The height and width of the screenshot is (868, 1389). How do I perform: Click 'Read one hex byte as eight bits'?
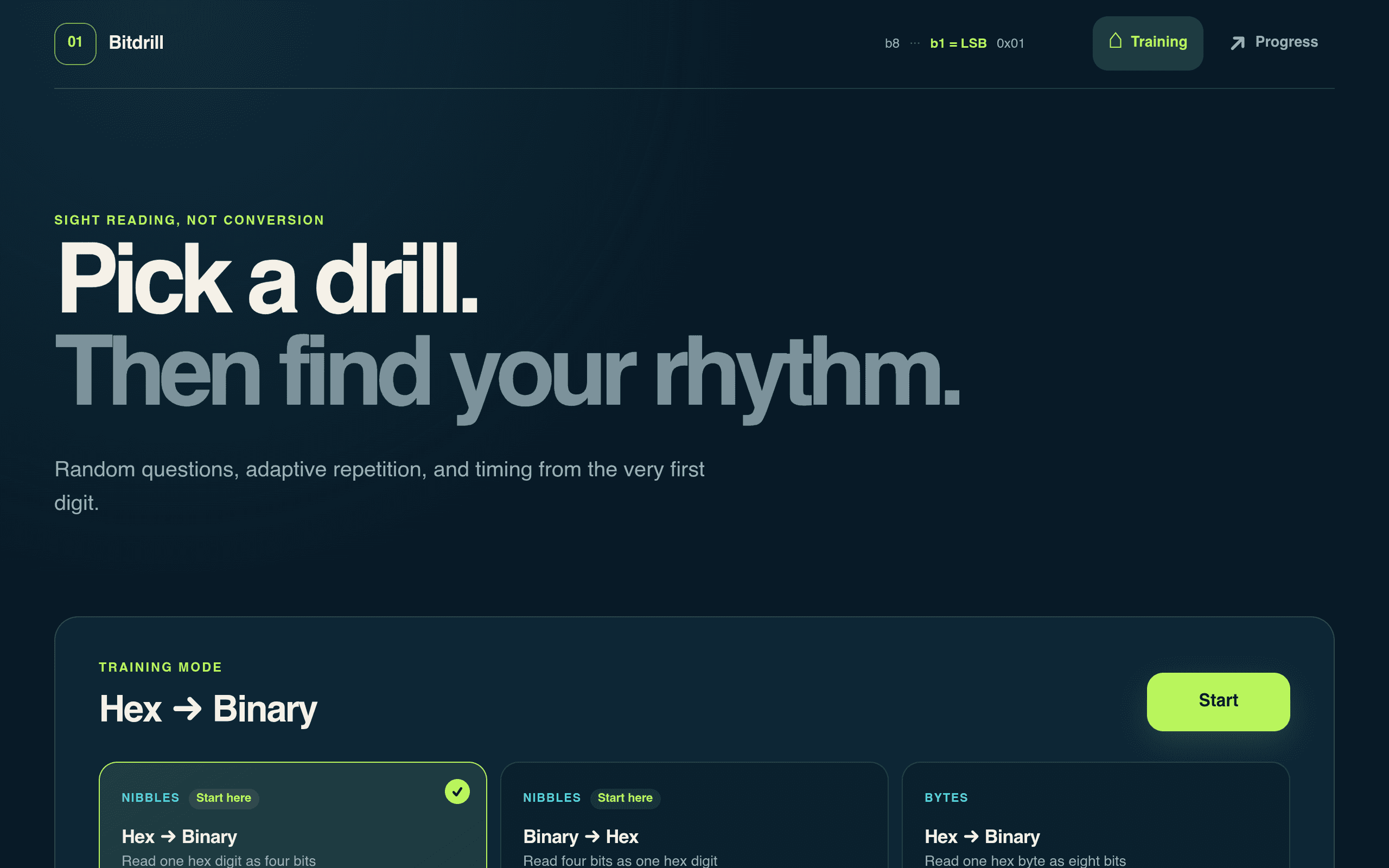(x=1025, y=860)
